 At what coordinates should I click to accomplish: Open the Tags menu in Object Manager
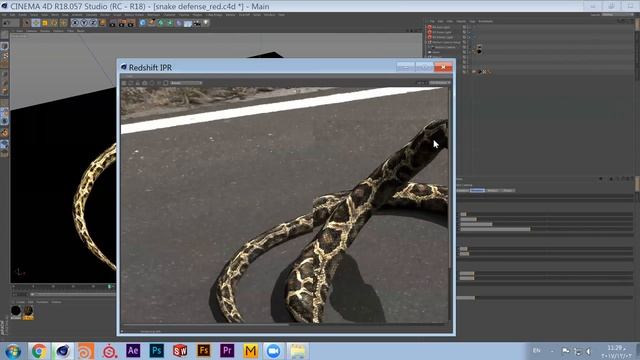click(x=472, y=21)
